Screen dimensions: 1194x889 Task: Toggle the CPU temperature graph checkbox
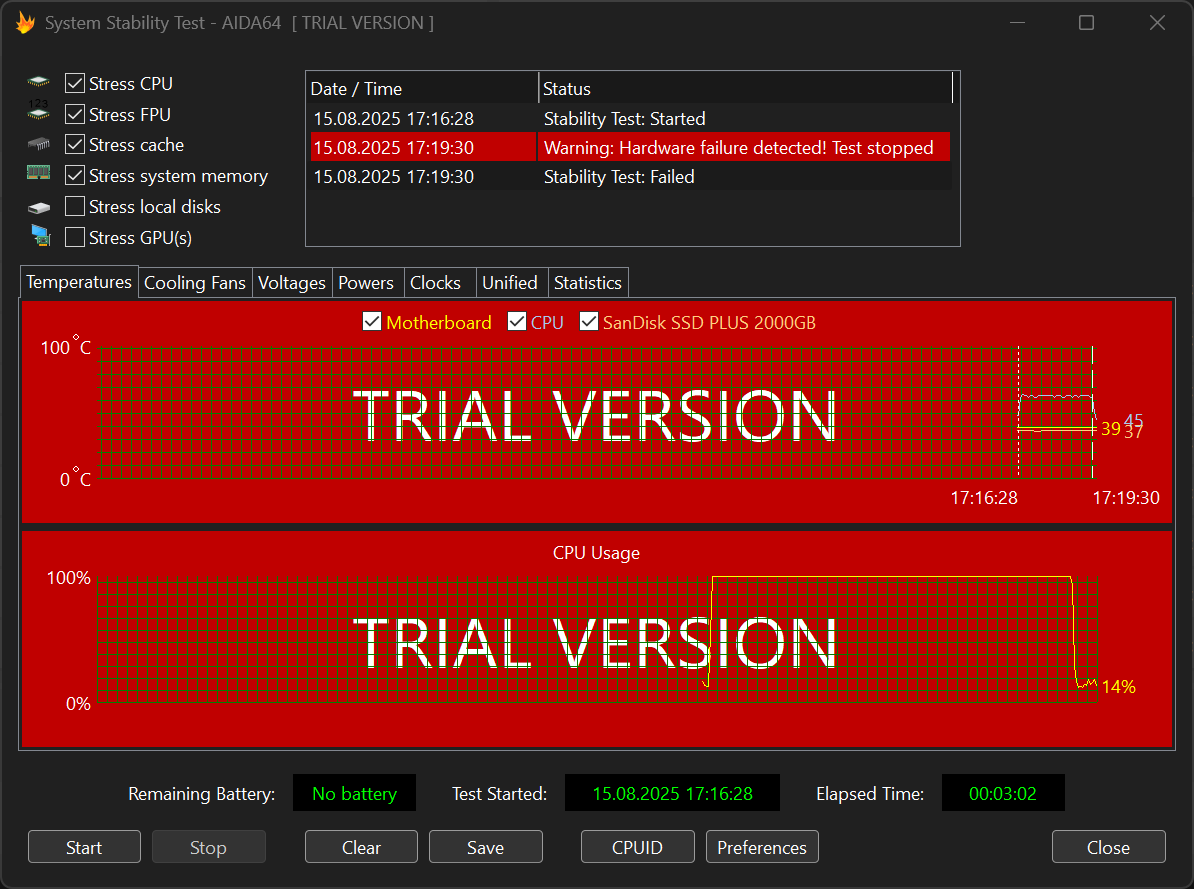click(x=517, y=321)
